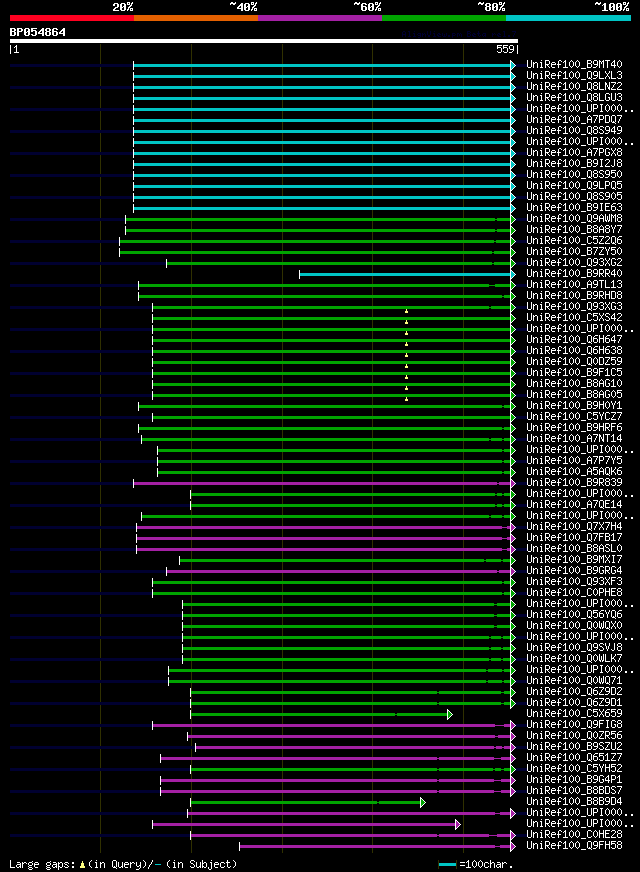Select label UniRef100_Q6H638

click(x=574, y=350)
